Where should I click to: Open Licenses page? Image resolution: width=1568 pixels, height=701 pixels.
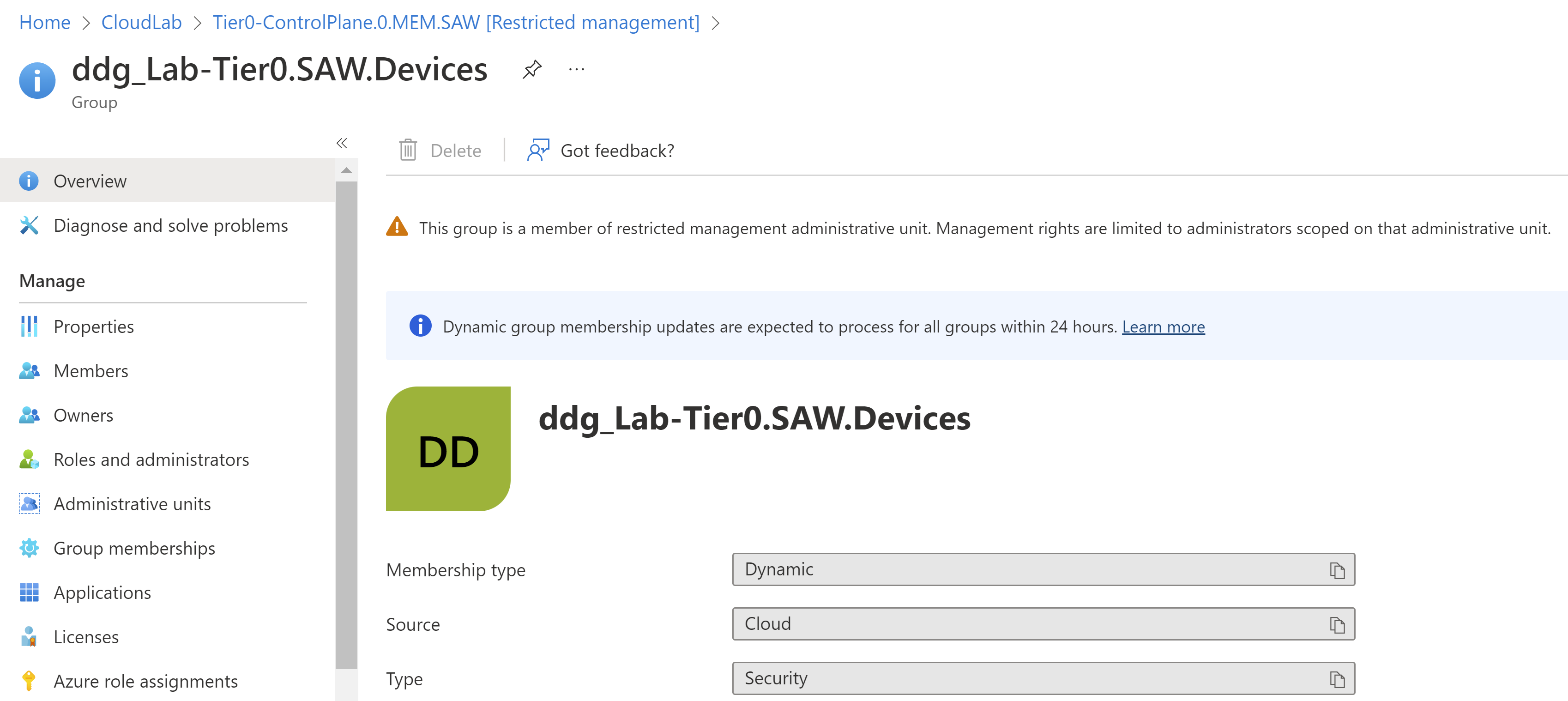86,637
